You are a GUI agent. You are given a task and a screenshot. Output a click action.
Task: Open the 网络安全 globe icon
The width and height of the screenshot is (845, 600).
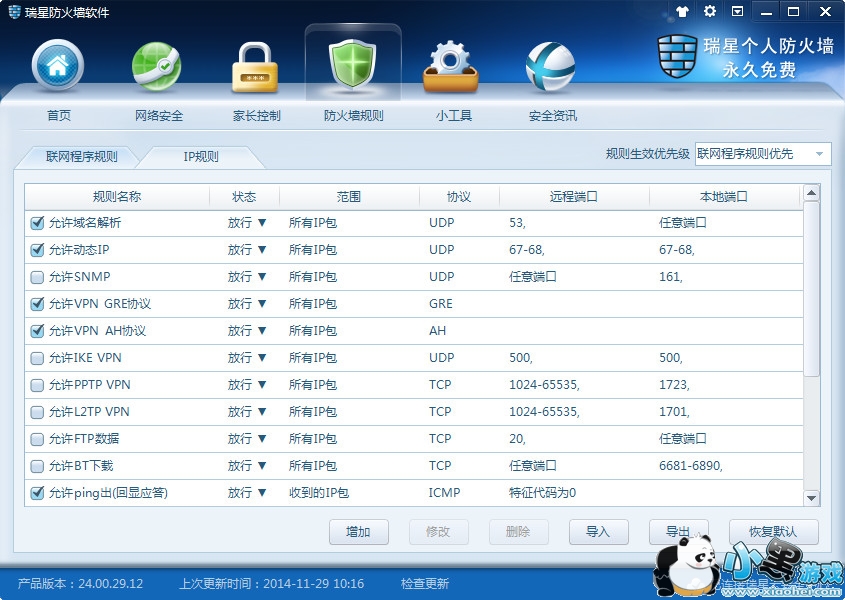click(156, 66)
